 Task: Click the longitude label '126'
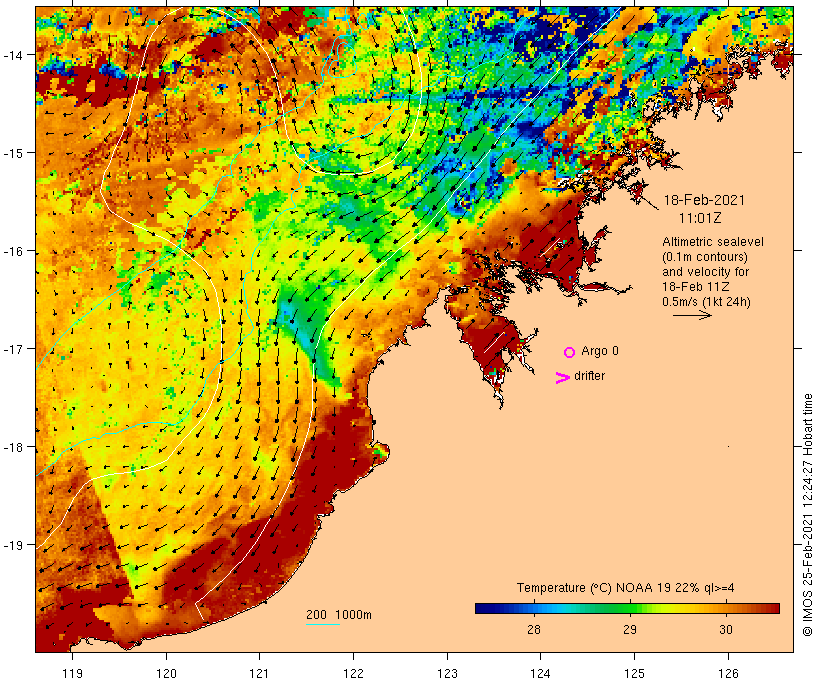[x=728, y=673]
